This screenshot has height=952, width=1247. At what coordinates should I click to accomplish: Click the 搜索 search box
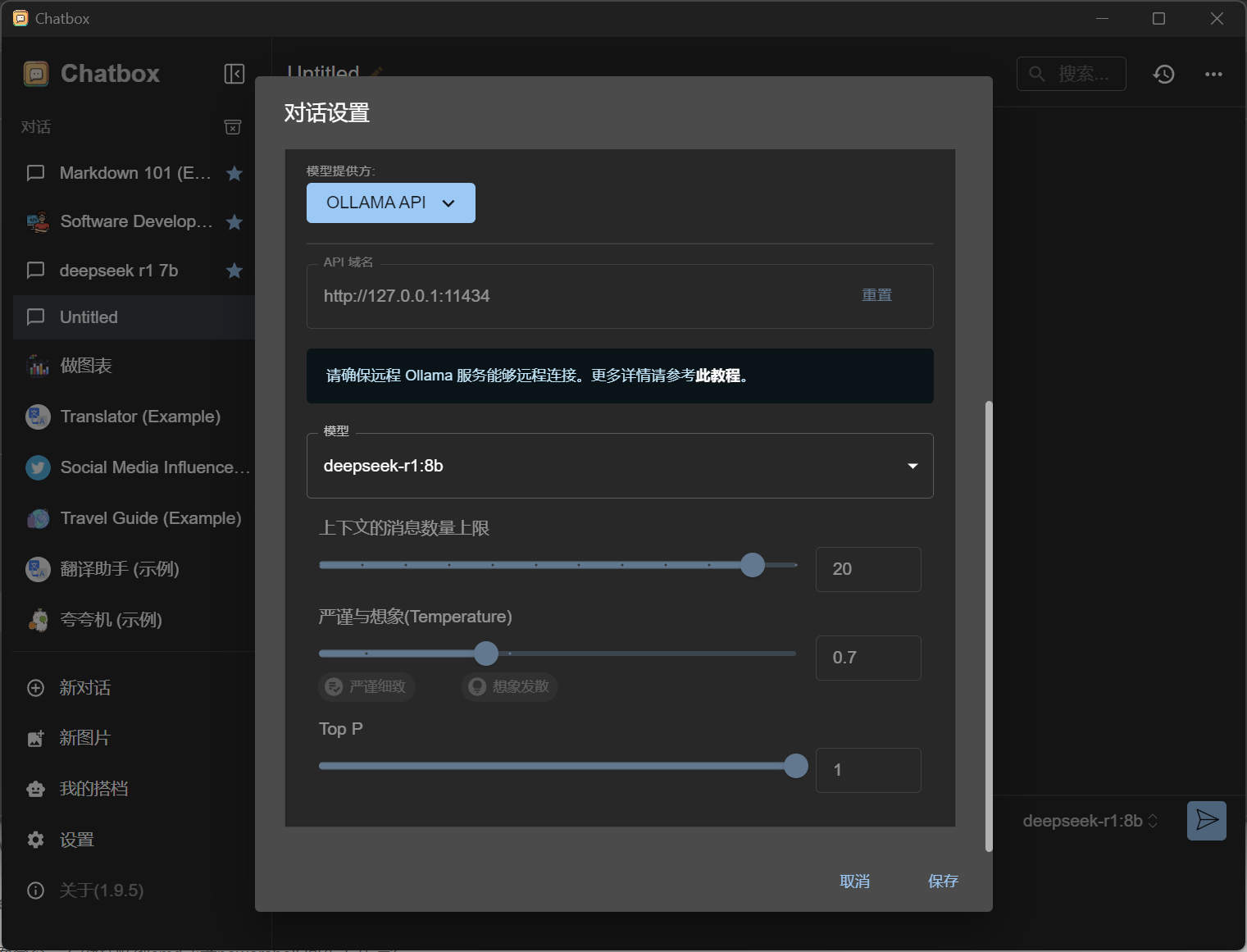click(1072, 74)
